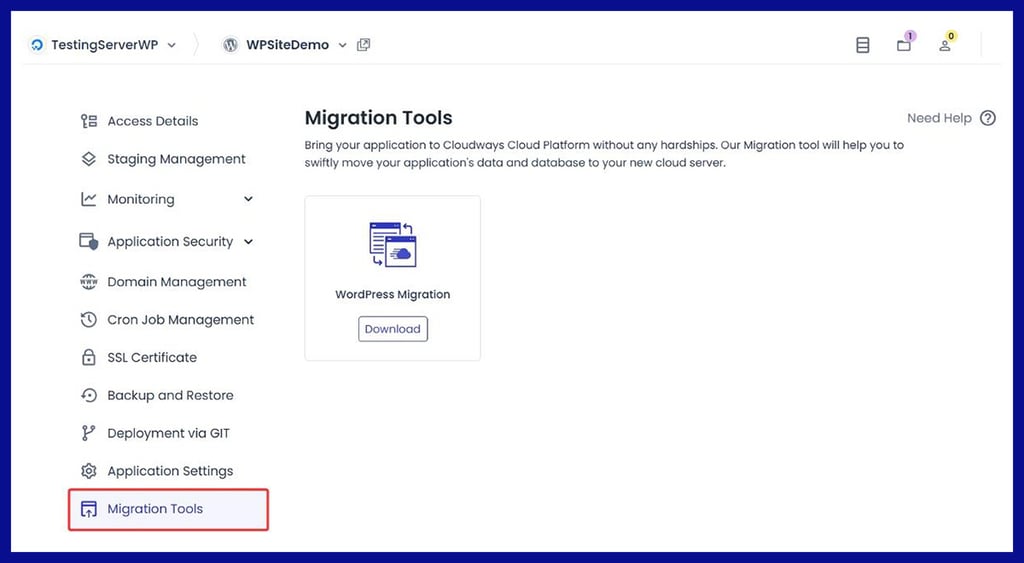This screenshot has width=1024, height=563.
Task: Open Backup and Restore page
Action: coord(168,395)
